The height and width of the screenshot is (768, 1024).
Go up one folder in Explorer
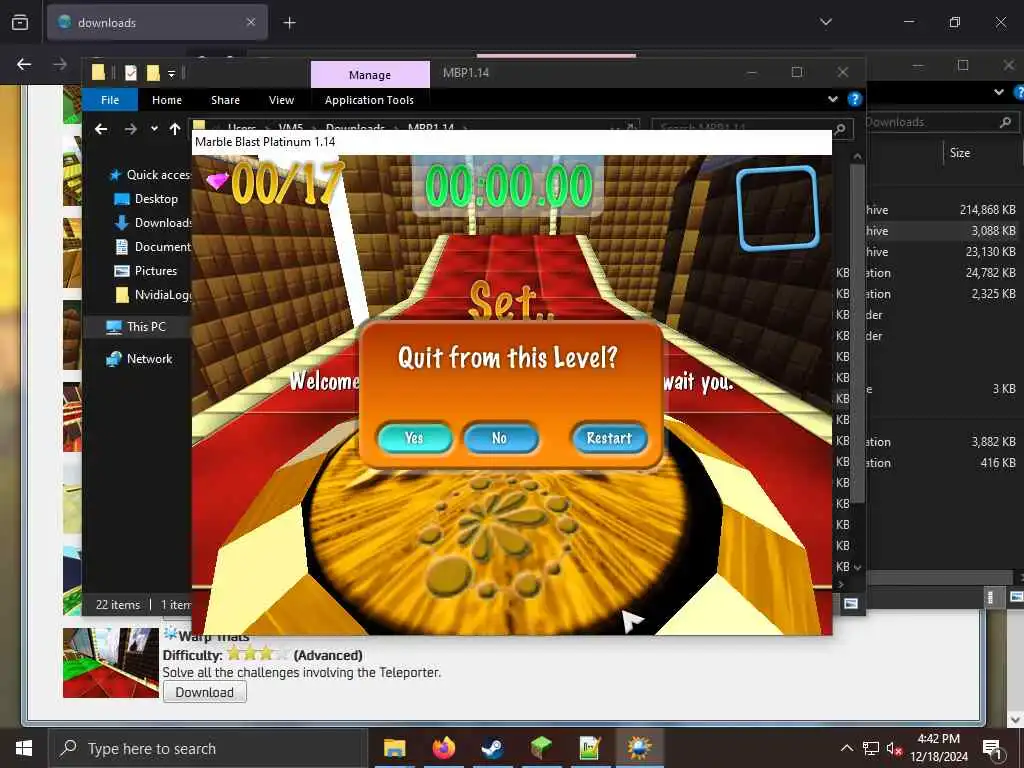click(175, 129)
